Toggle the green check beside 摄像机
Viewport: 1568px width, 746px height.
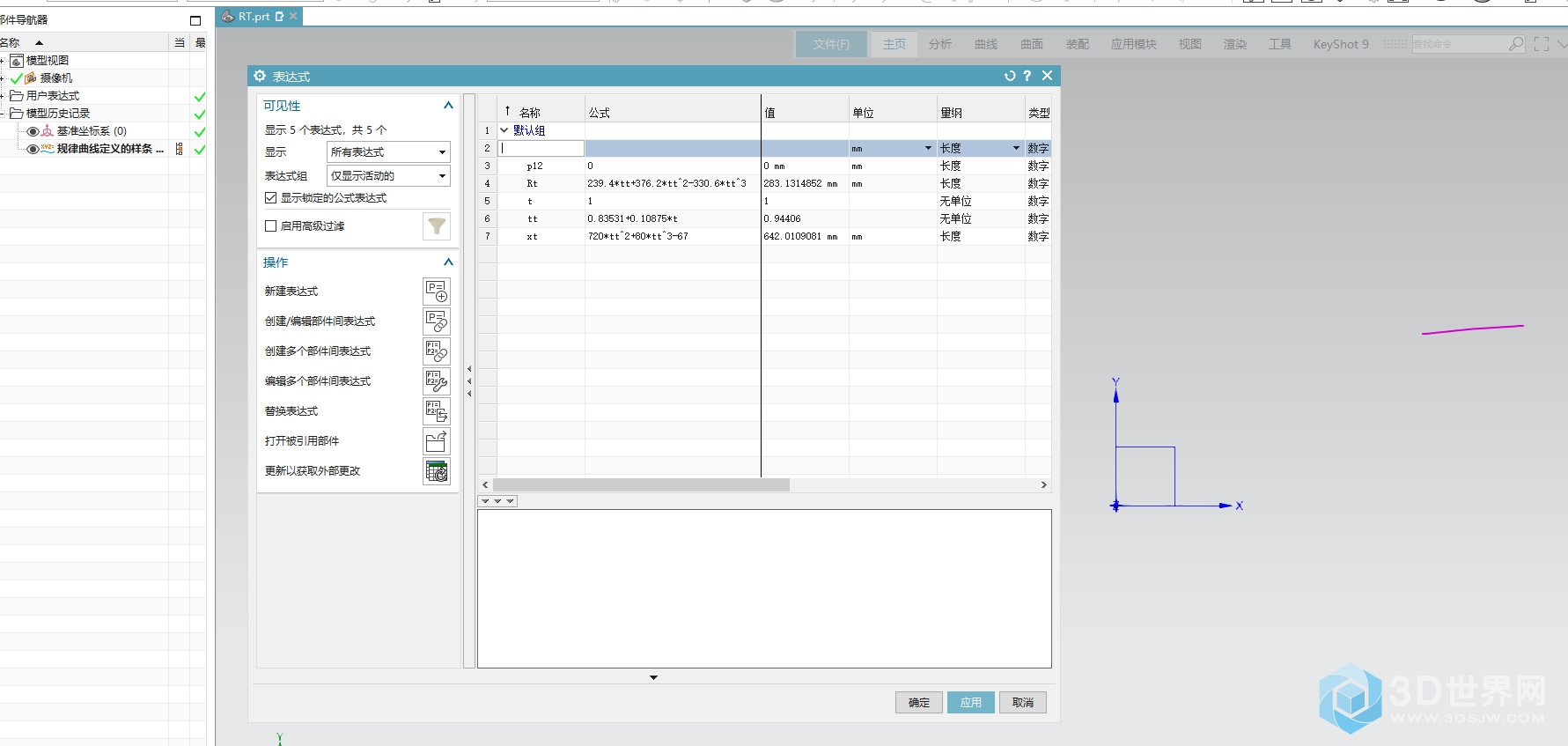[x=16, y=78]
